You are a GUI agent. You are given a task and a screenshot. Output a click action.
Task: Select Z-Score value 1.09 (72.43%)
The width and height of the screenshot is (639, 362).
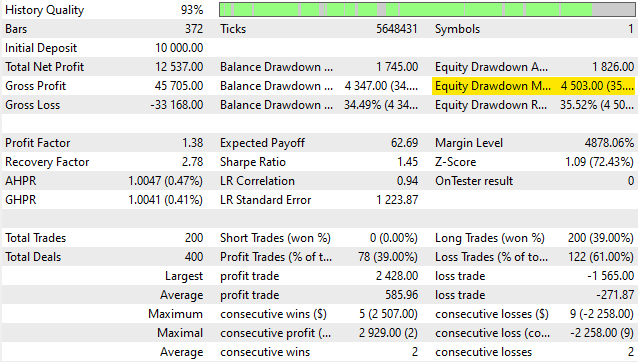[x=599, y=162]
